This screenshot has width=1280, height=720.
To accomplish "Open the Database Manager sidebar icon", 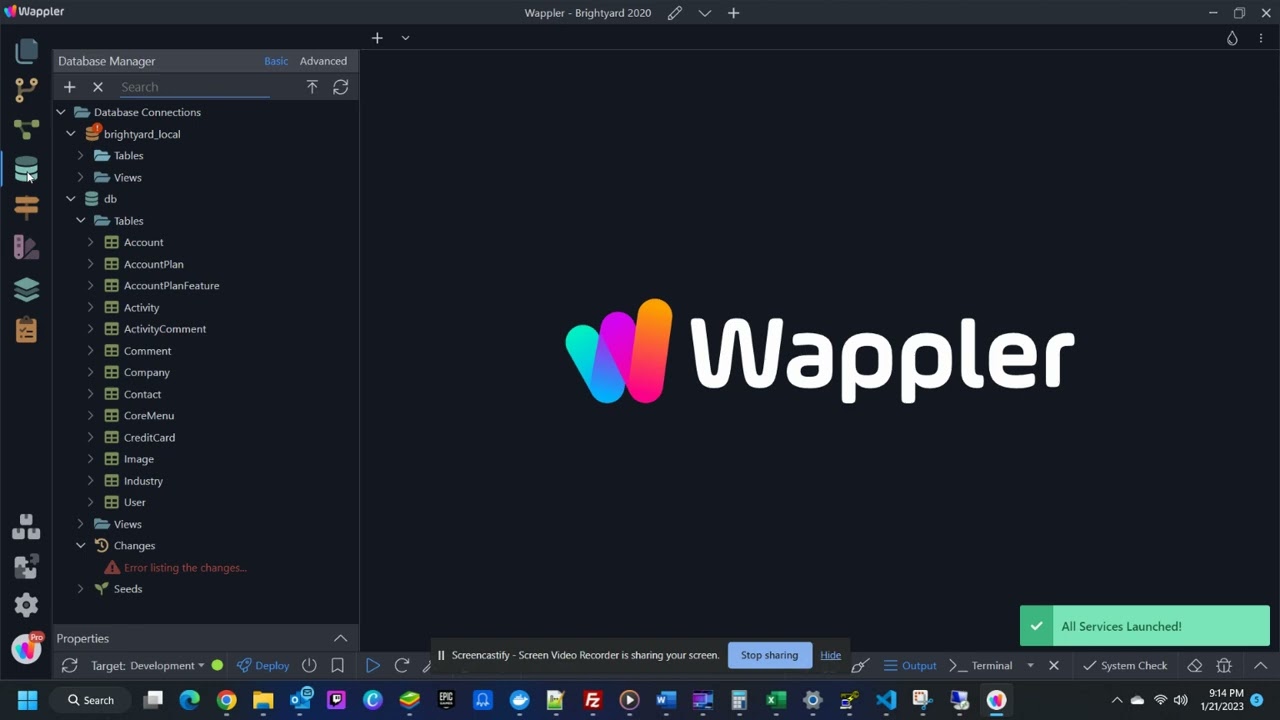I will click(x=27, y=169).
